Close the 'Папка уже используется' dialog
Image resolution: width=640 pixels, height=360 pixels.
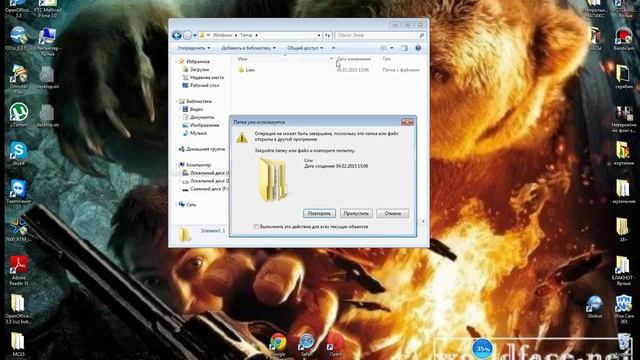coord(407,122)
